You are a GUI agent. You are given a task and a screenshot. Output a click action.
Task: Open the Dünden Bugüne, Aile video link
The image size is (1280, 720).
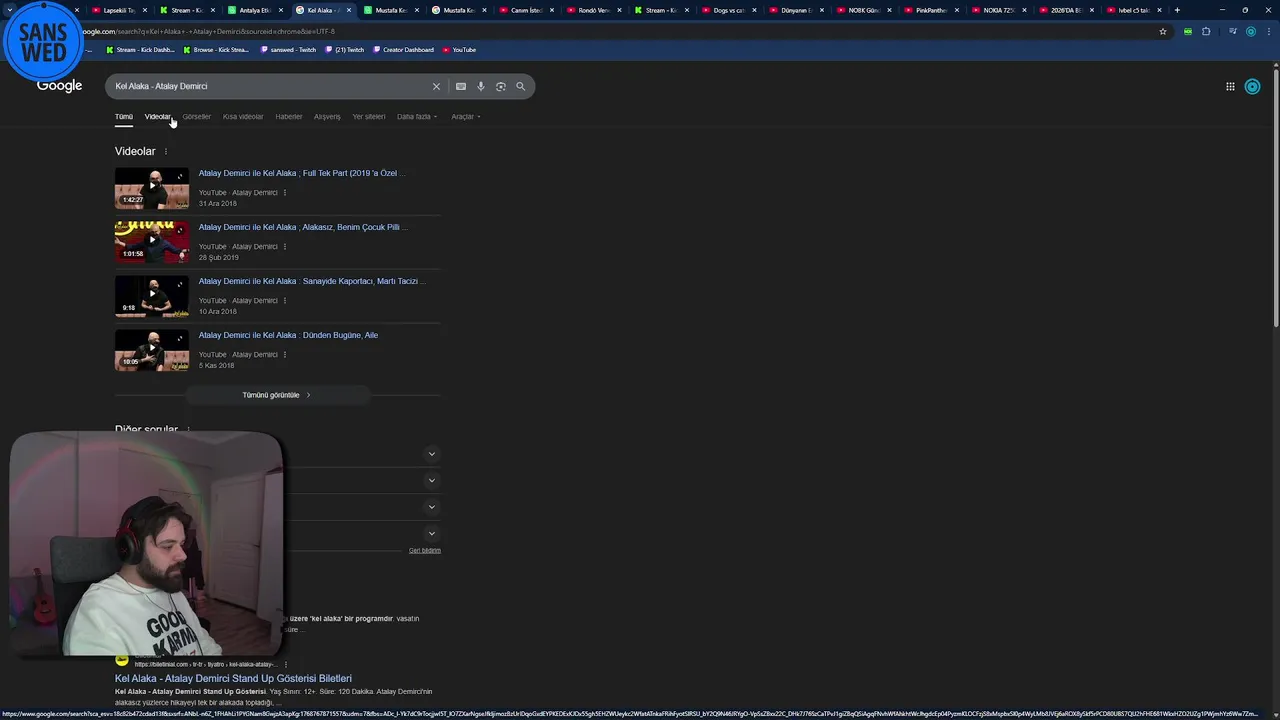coord(288,335)
